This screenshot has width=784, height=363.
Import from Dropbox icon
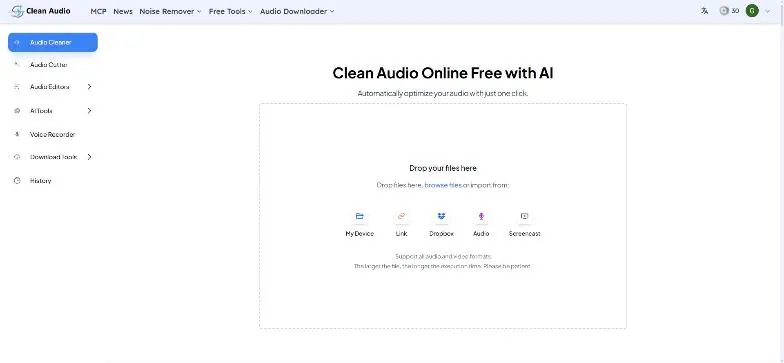click(441, 216)
